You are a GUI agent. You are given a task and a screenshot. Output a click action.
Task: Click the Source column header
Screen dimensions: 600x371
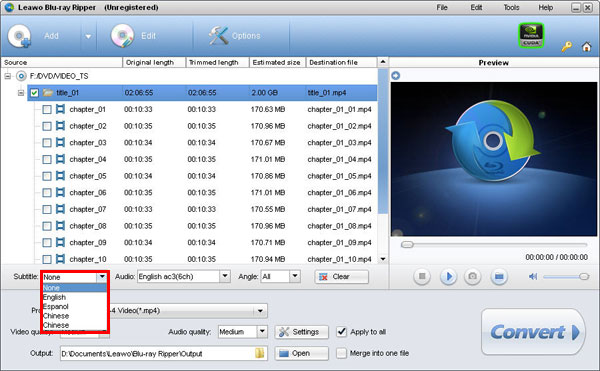(x=62, y=62)
